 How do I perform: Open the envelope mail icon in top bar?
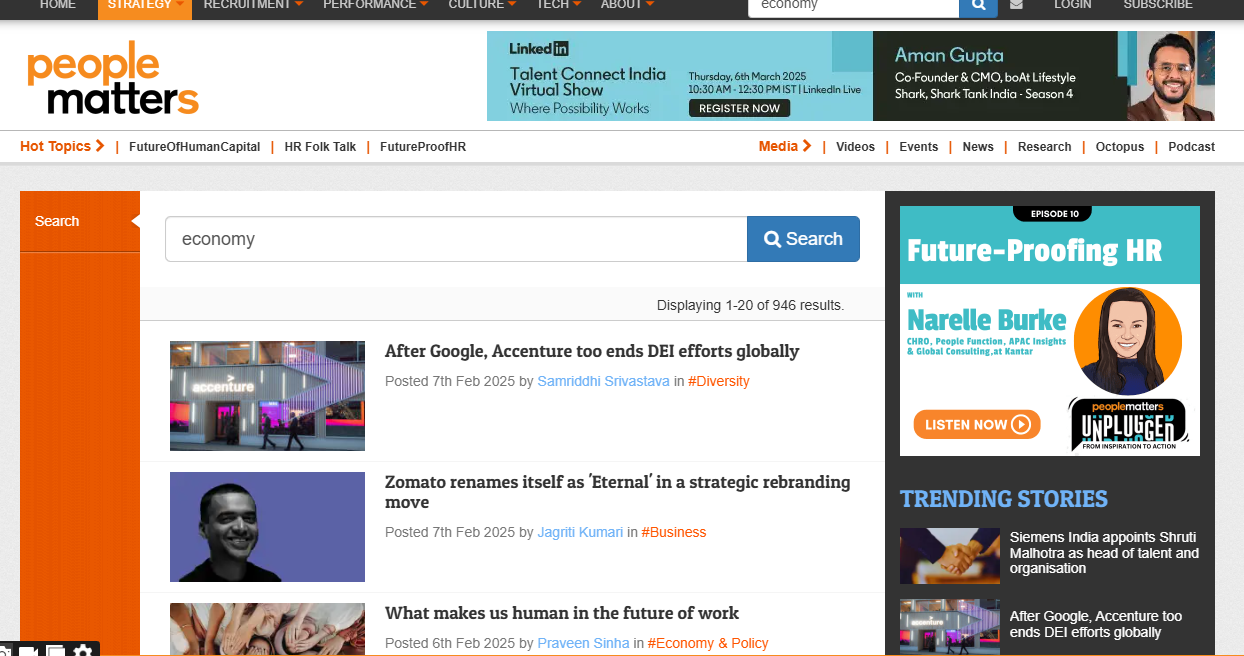coord(1016,5)
